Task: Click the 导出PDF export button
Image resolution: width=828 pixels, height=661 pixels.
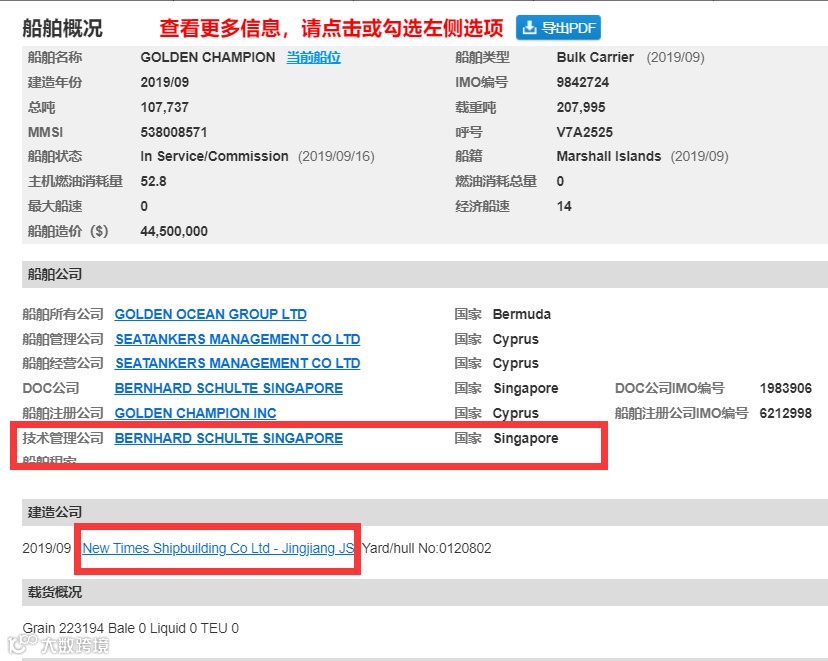Action: click(558, 28)
